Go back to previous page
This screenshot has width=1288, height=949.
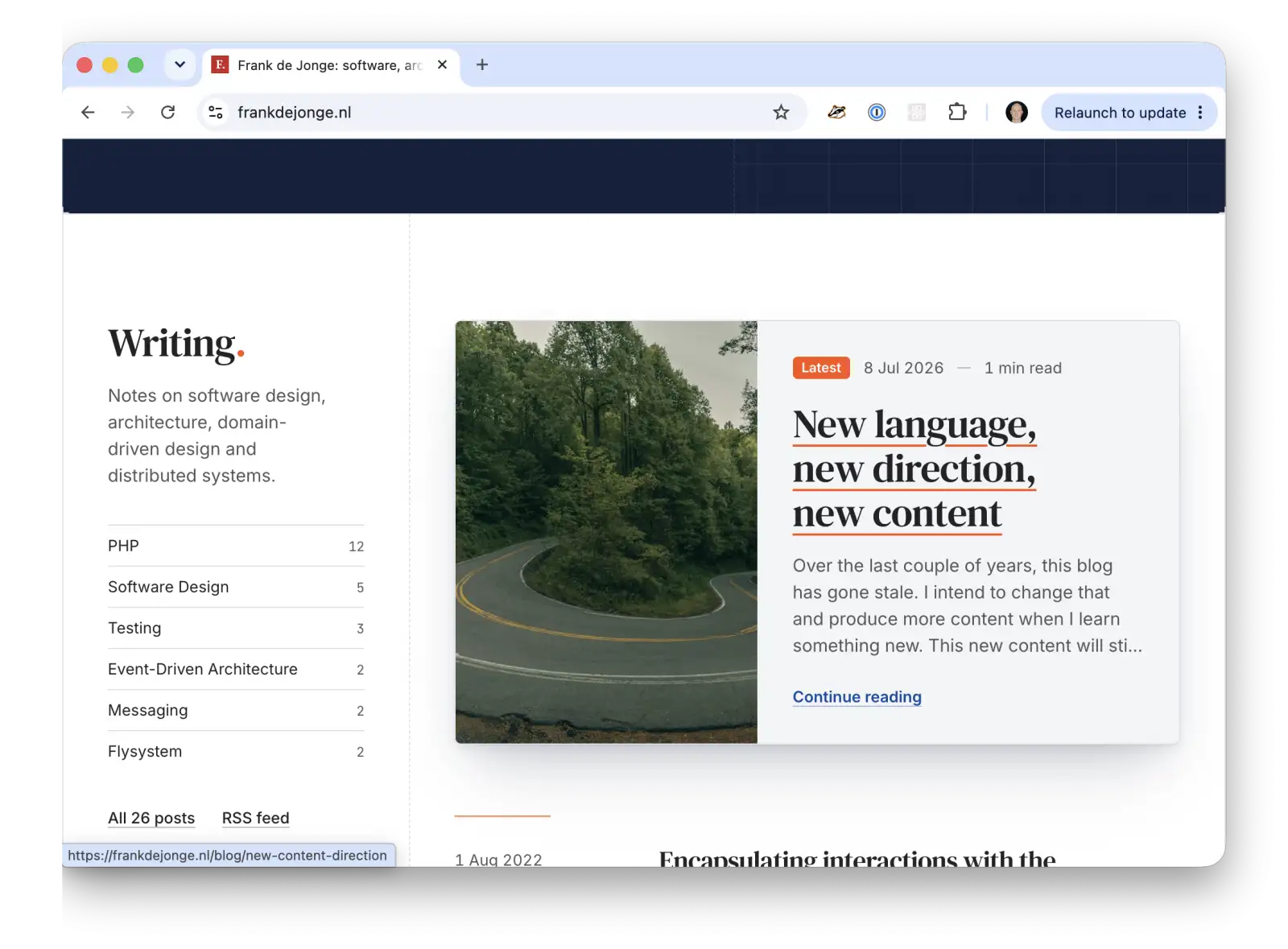(88, 113)
